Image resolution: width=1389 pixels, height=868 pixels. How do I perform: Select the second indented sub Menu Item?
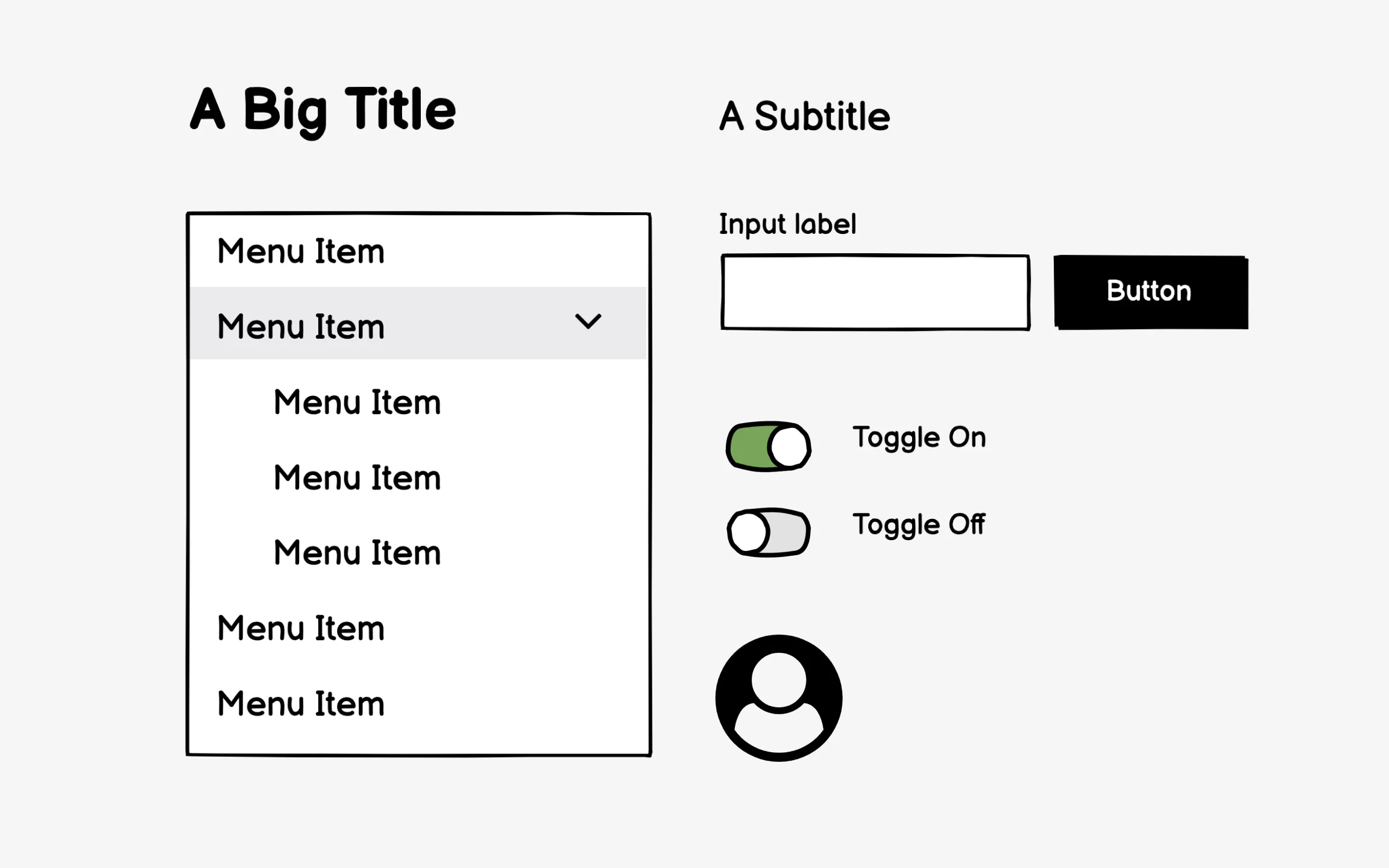click(357, 477)
